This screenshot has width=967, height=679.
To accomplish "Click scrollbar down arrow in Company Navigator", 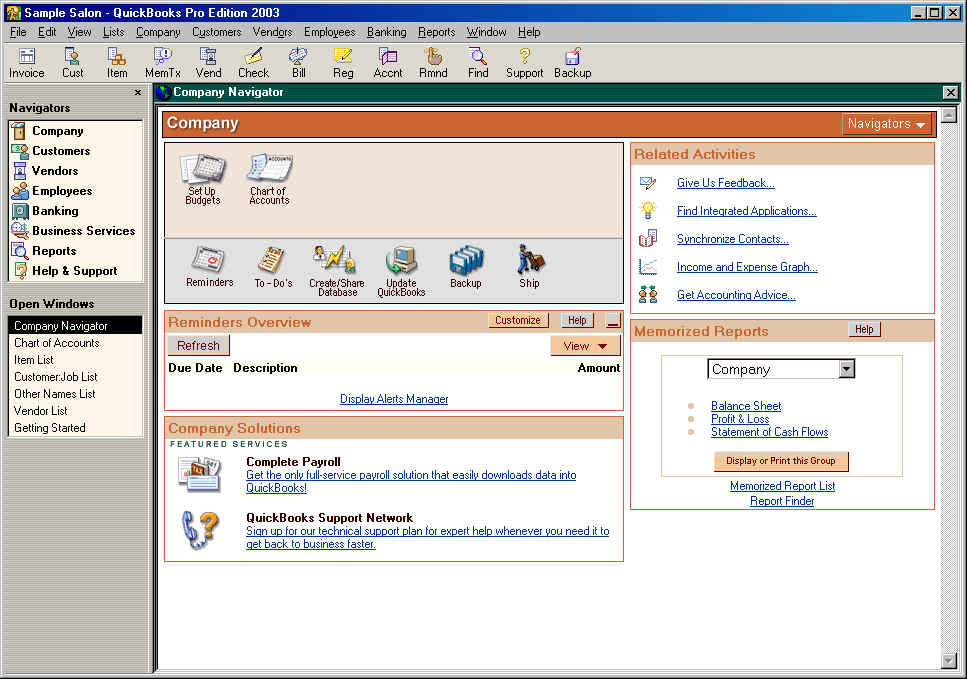I will coord(949,660).
